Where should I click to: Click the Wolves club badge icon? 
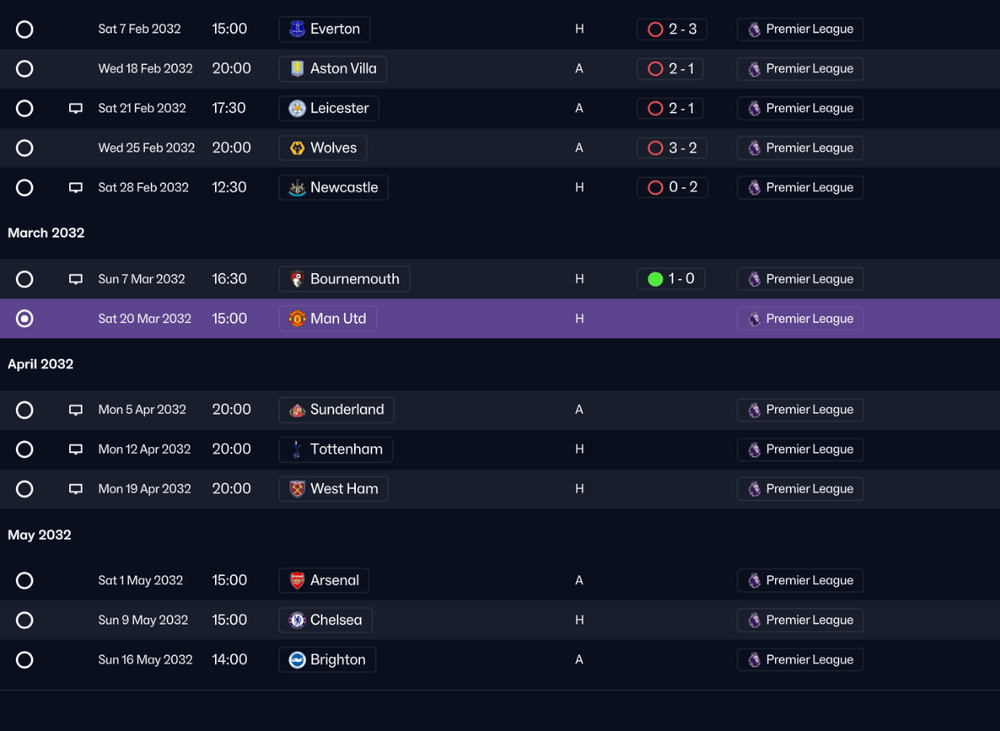(297, 148)
